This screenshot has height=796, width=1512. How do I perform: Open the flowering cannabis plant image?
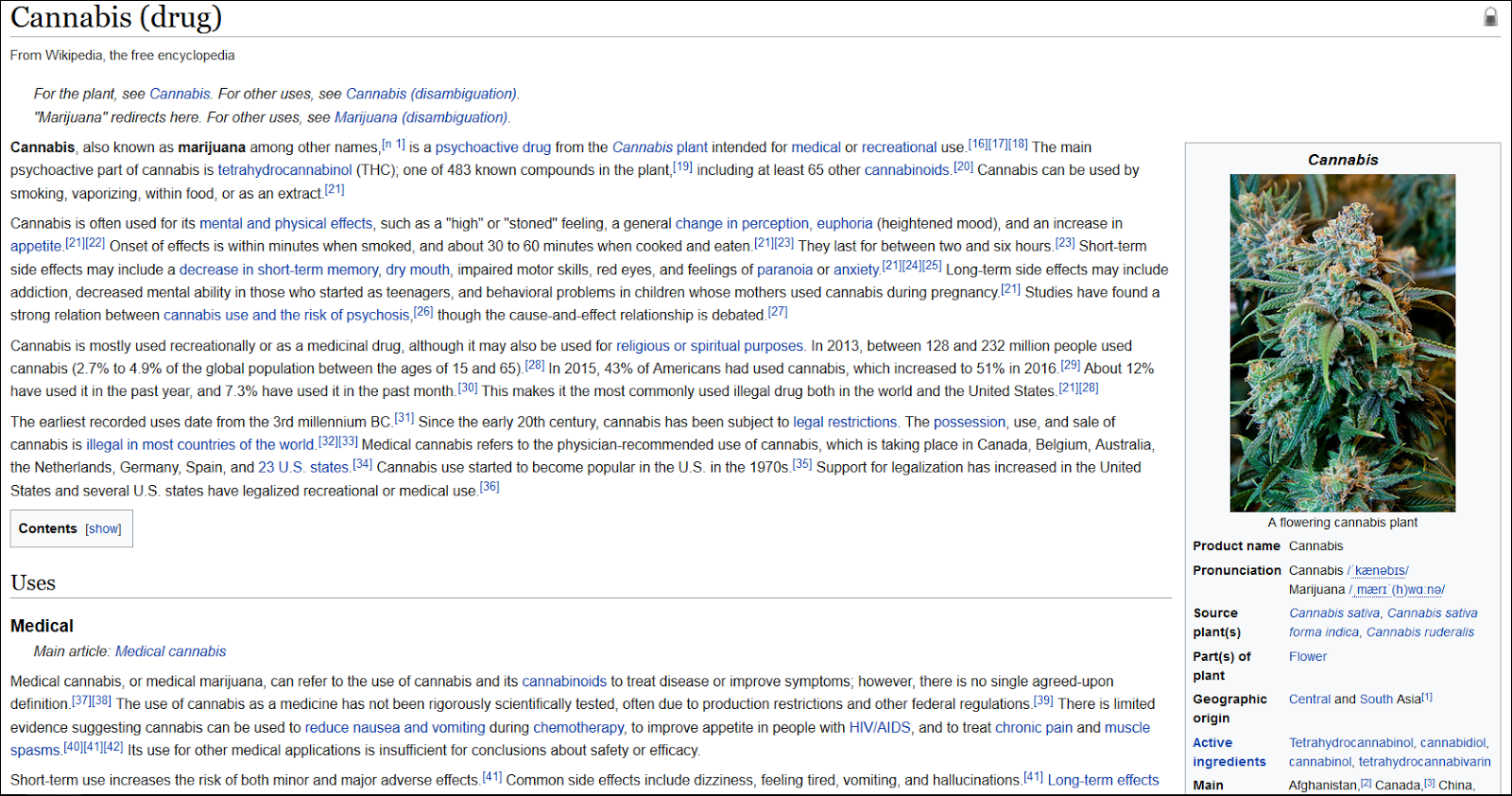point(1342,343)
